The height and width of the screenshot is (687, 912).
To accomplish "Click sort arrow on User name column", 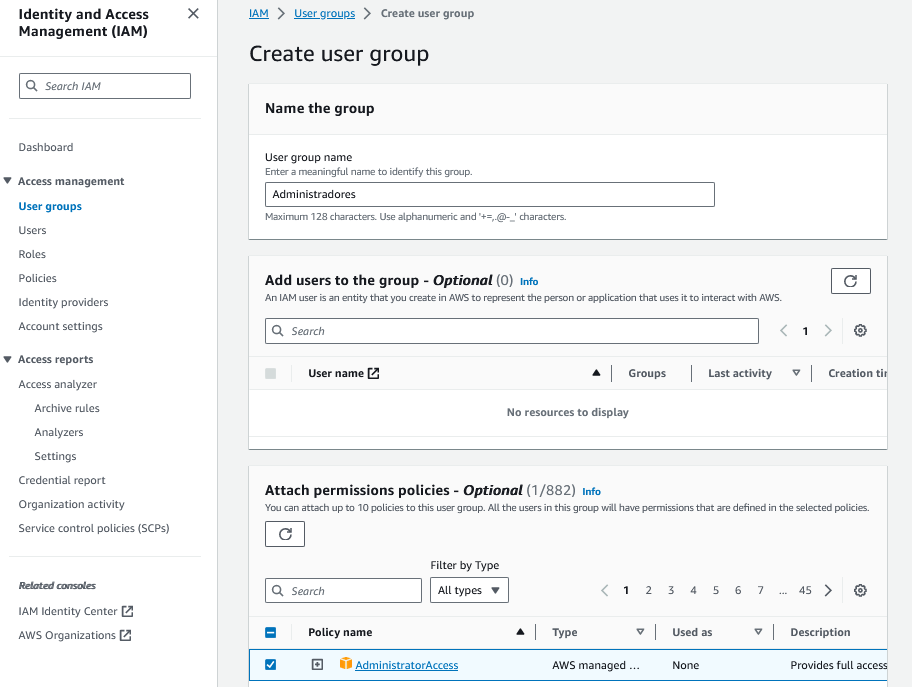I will pyautogui.click(x=596, y=372).
